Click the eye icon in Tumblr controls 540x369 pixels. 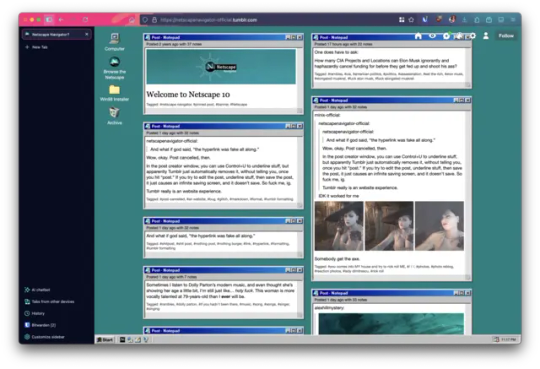(x=432, y=36)
